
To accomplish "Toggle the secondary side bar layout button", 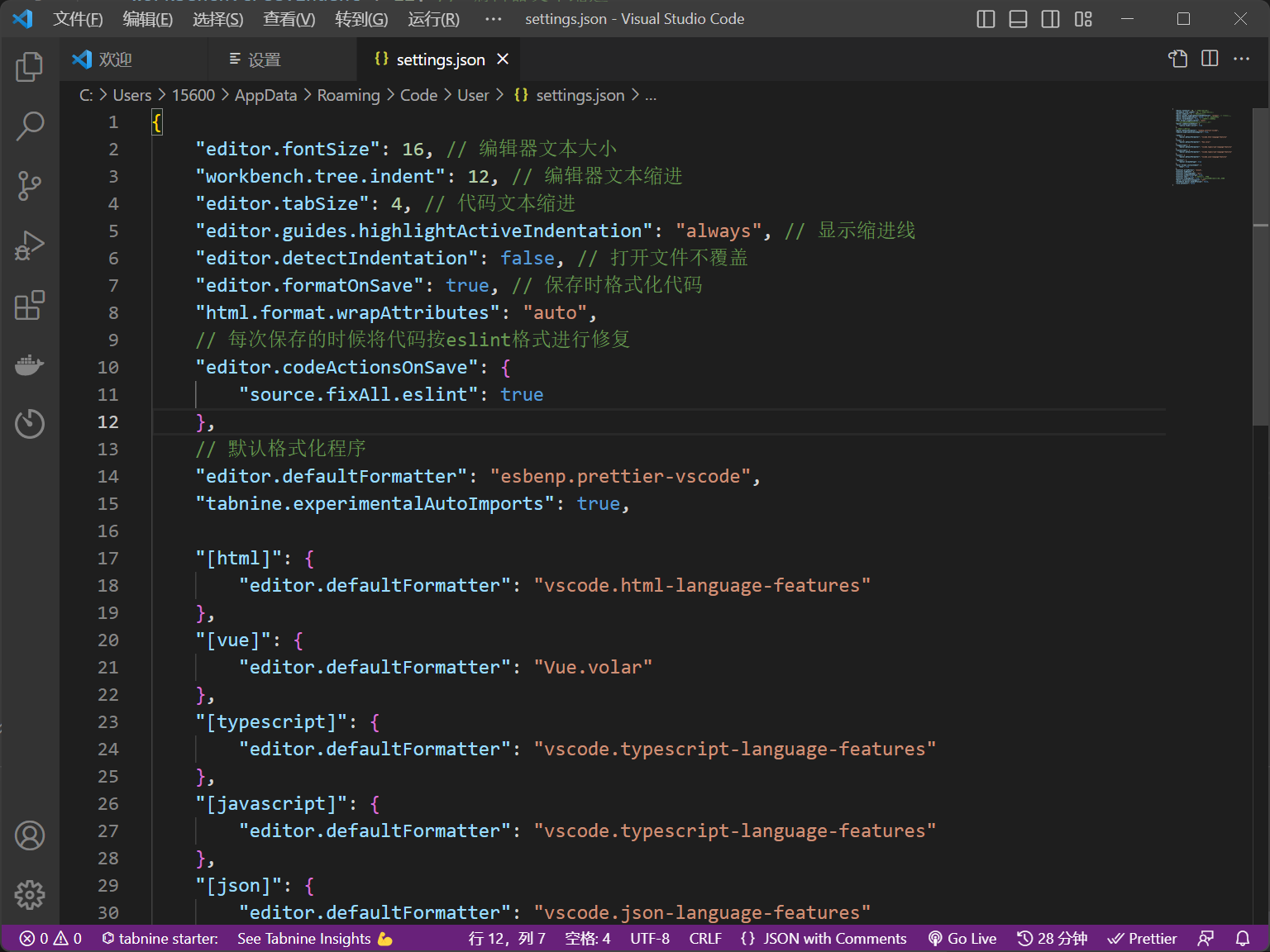I will tap(1050, 19).
